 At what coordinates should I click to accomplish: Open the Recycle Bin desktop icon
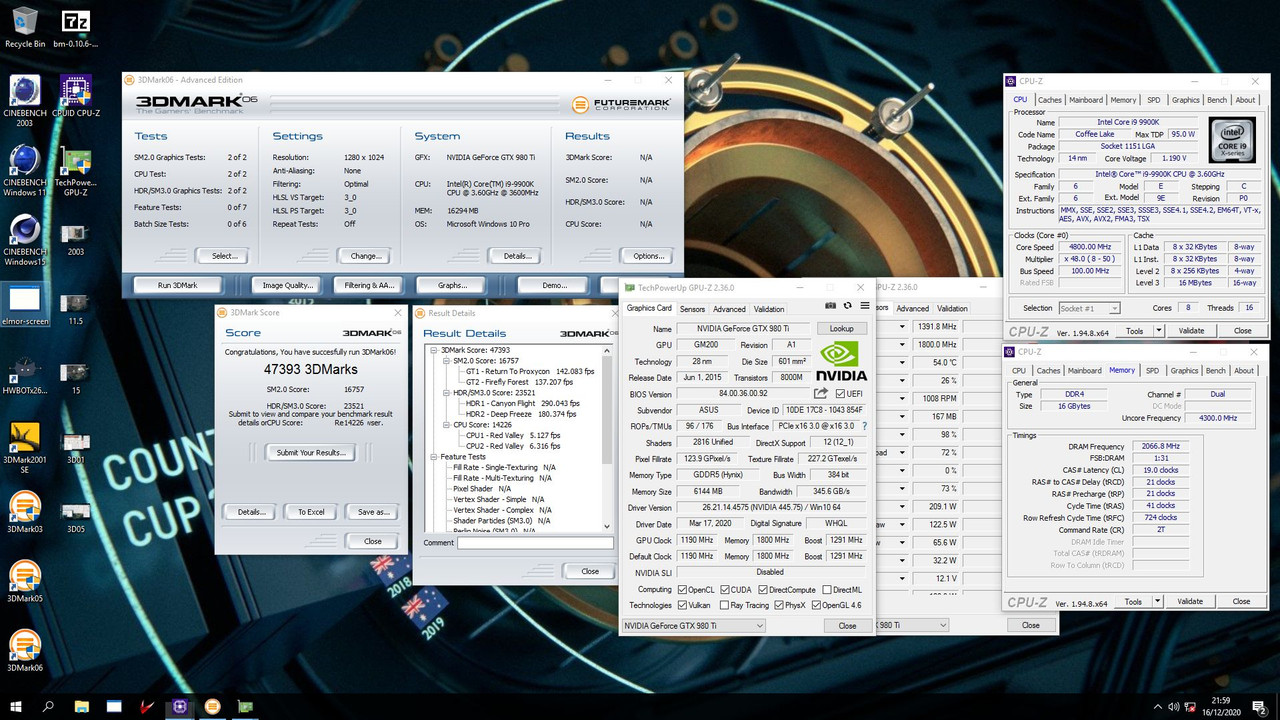tap(24, 27)
